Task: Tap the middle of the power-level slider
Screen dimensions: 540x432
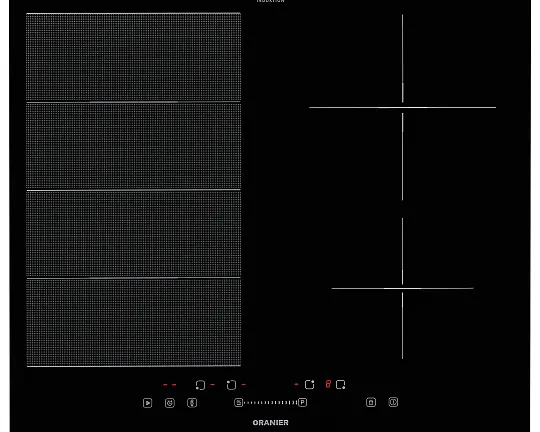Action: click(270, 402)
